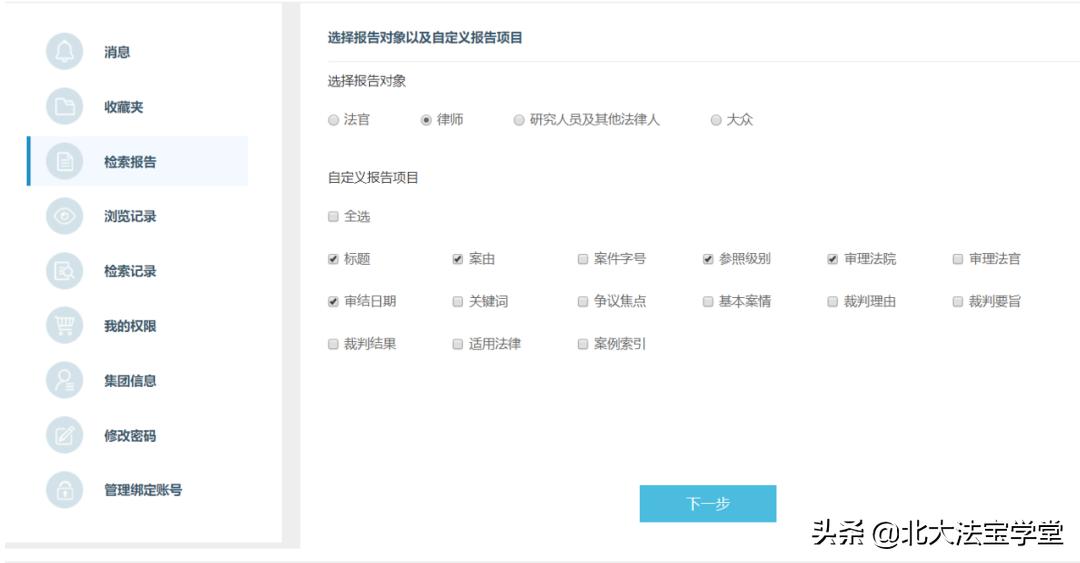This screenshot has width=1080, height=563.
Task: Uncheck the 参照级别 checkbox
Action: click(708, 259)
